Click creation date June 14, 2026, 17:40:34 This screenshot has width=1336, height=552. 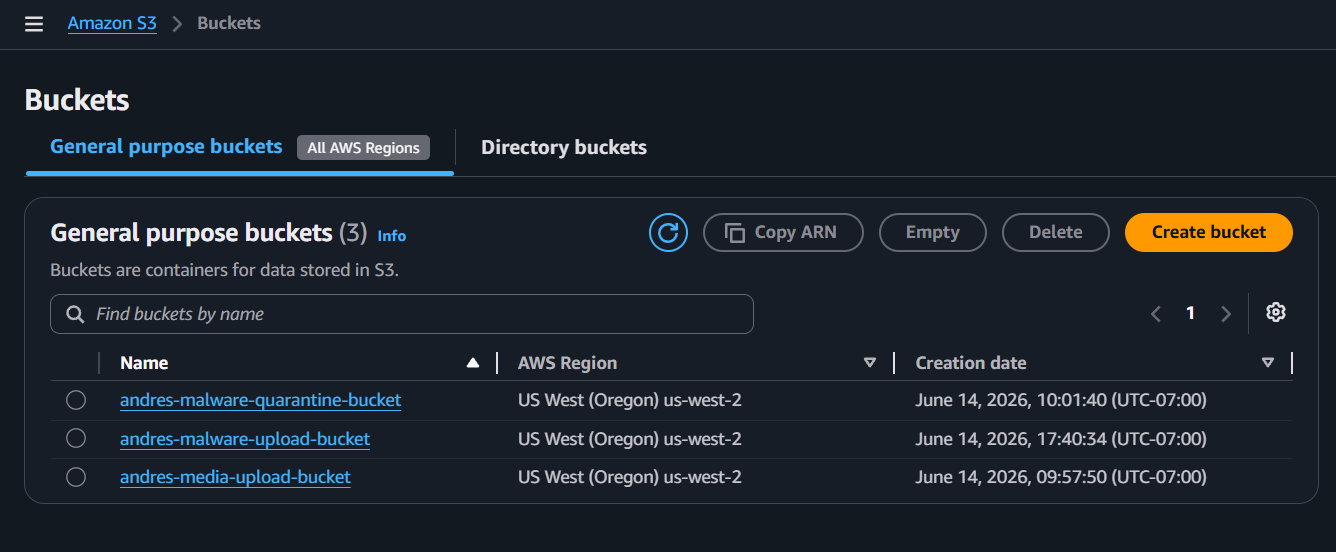click(1061, 438)
